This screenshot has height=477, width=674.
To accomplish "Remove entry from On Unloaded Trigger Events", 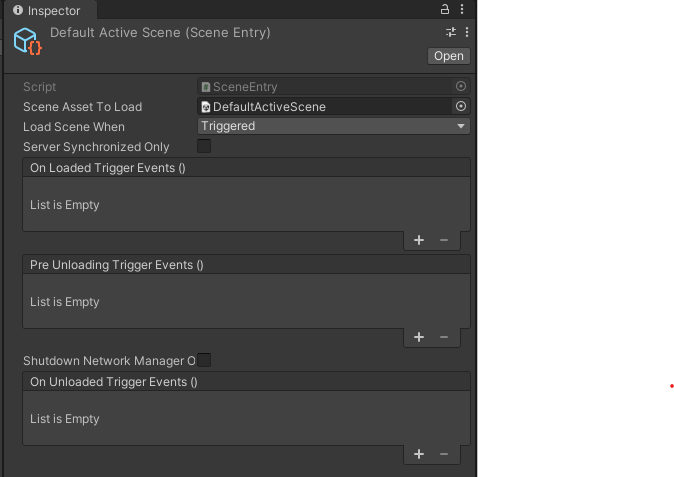I will [x=444, y=454].
